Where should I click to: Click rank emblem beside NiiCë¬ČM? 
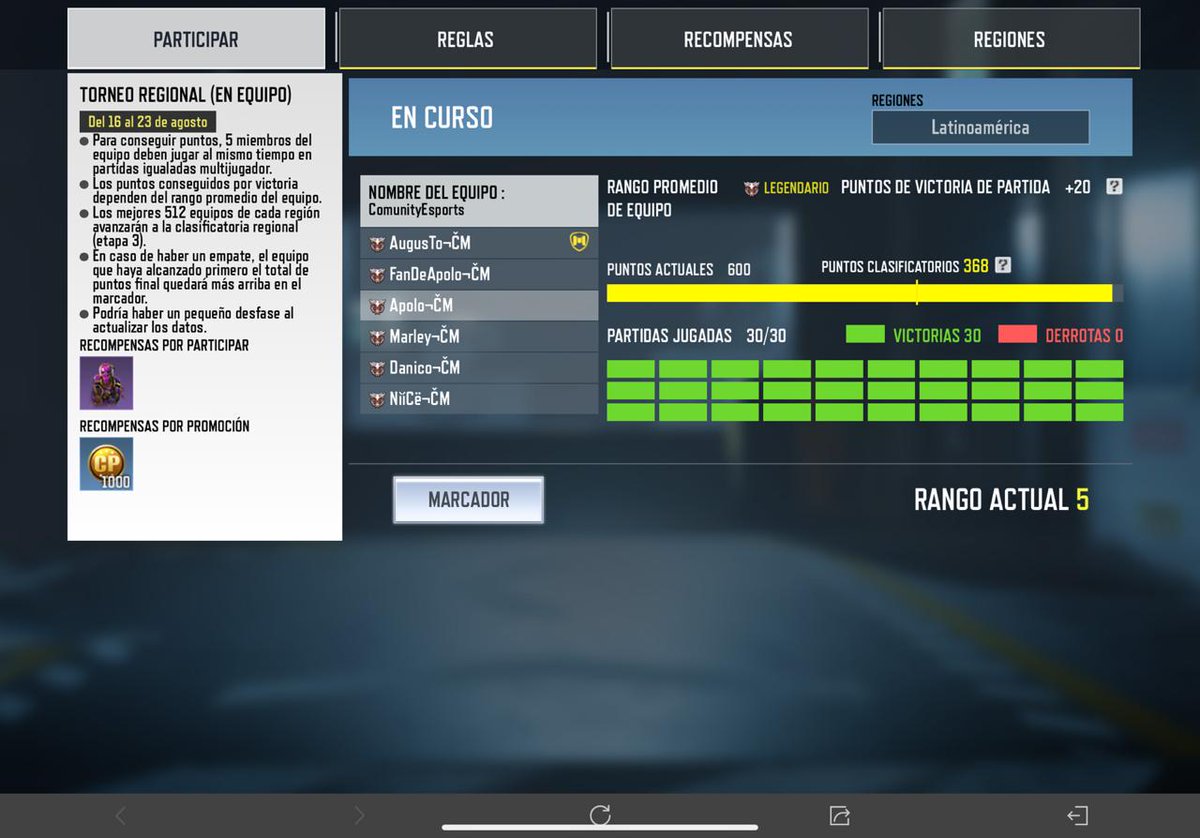pyautogui.click(x=377, y=398)
